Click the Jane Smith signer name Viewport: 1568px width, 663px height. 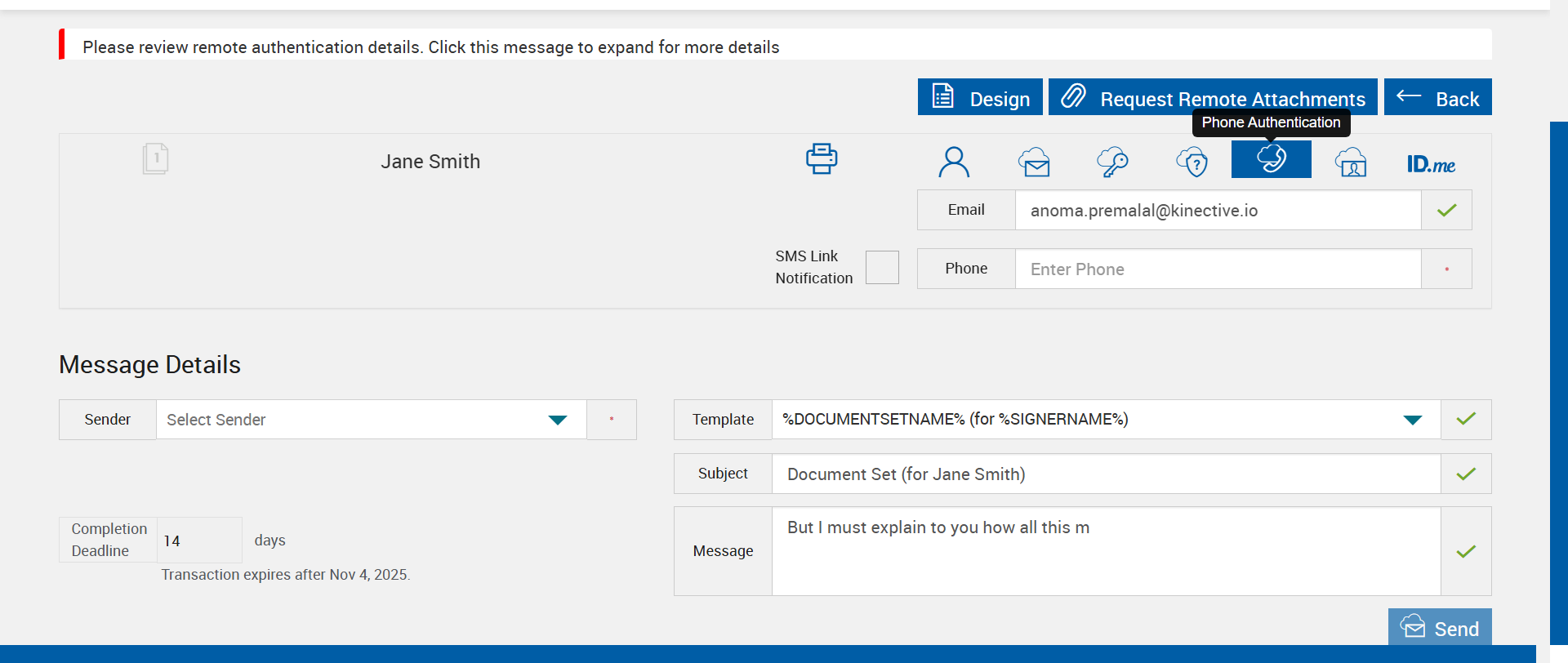click(430, 162)
